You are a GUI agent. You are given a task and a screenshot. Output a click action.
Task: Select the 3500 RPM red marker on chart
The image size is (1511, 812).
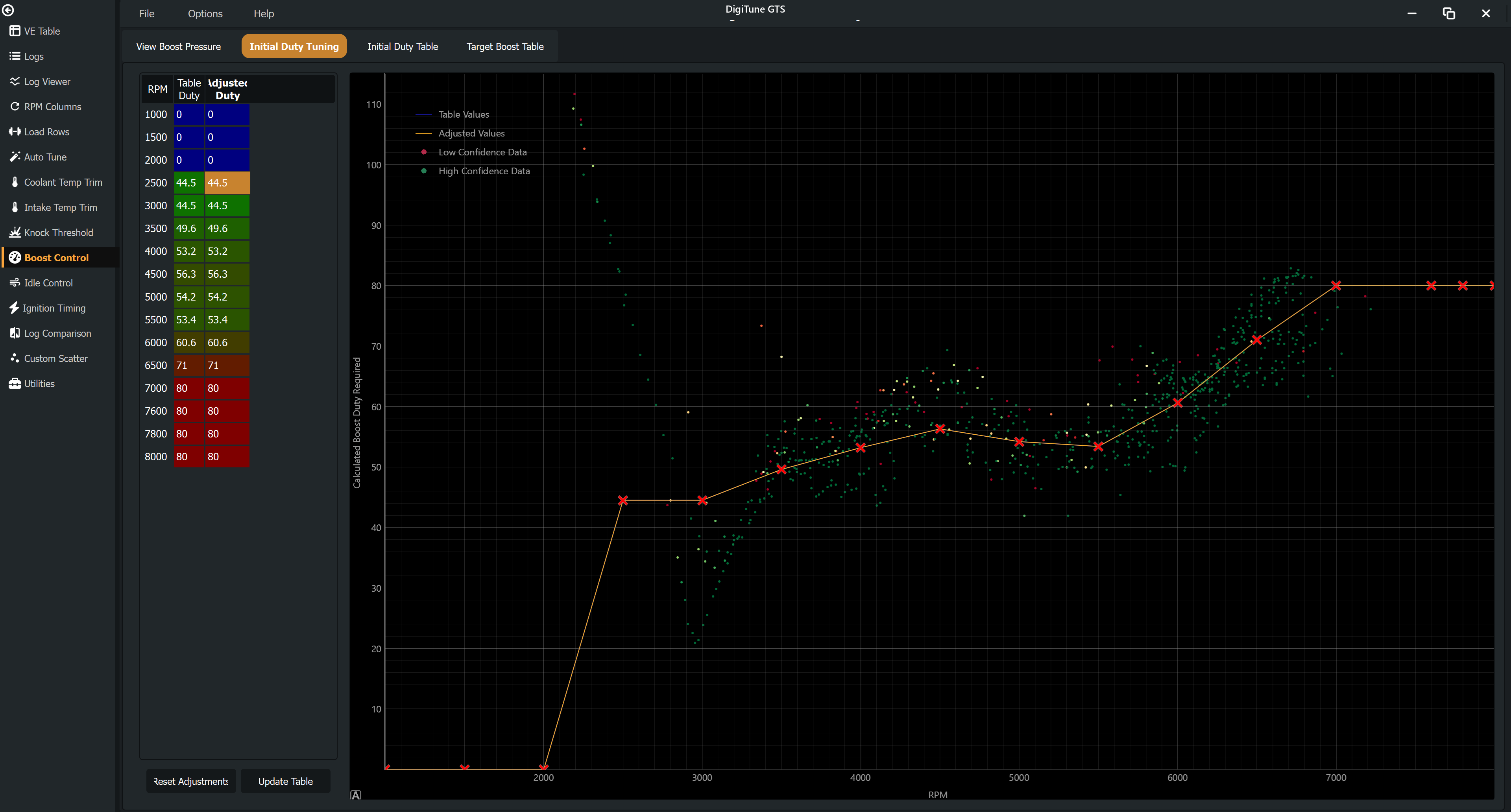pyautogui.click(x=781, y=470)
